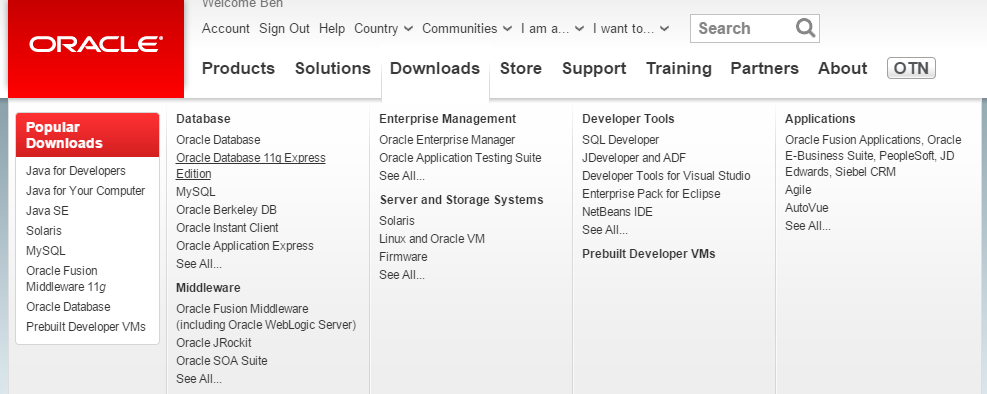Click the search magnifier icon

click(805, 28)
